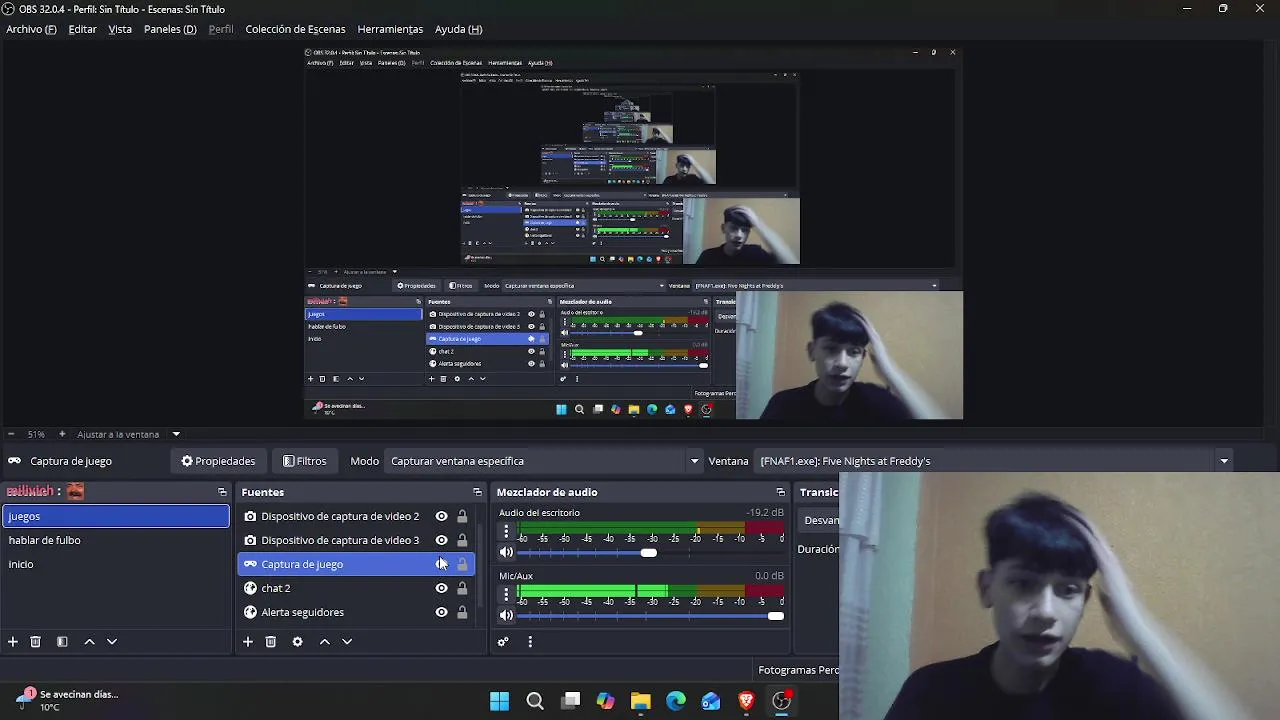Launch Microsoft Edge from taskbar
This screenshot has height=720, width=1280.
click(676, 701)
